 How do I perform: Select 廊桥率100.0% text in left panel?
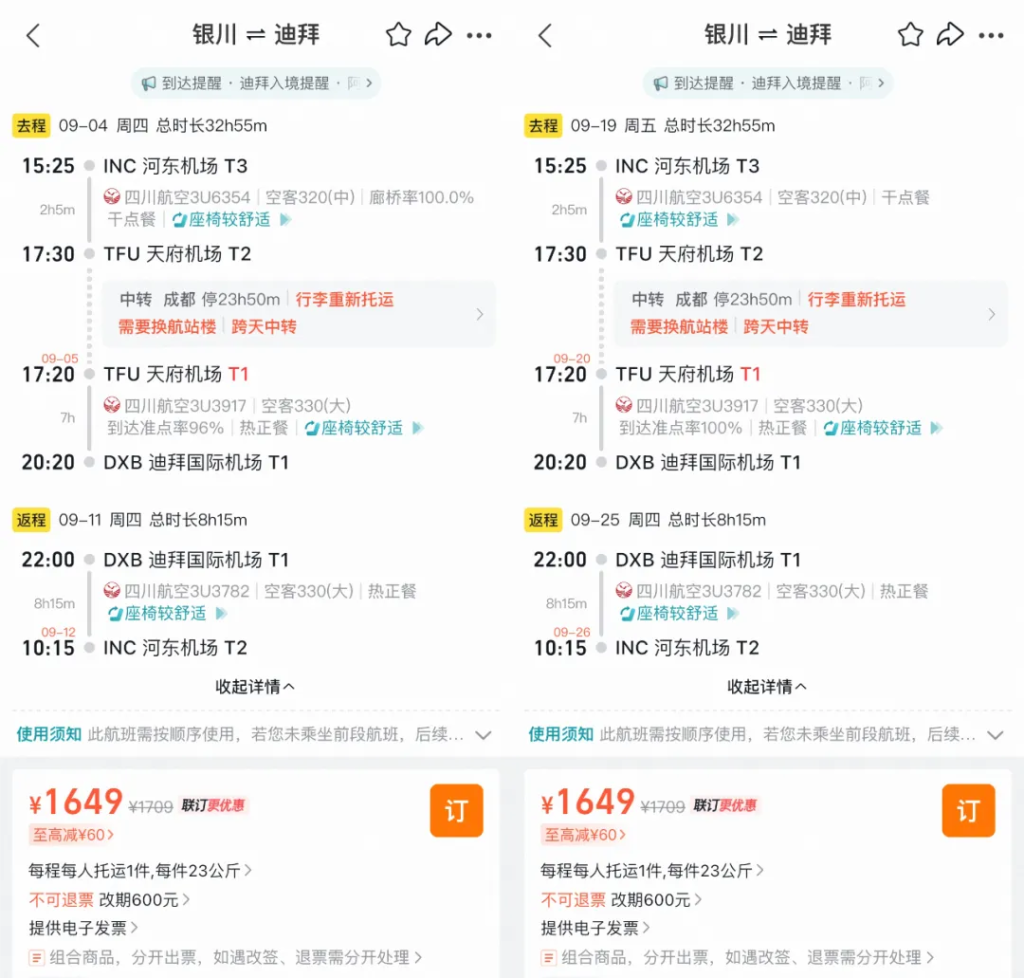[x=421, y=197]
